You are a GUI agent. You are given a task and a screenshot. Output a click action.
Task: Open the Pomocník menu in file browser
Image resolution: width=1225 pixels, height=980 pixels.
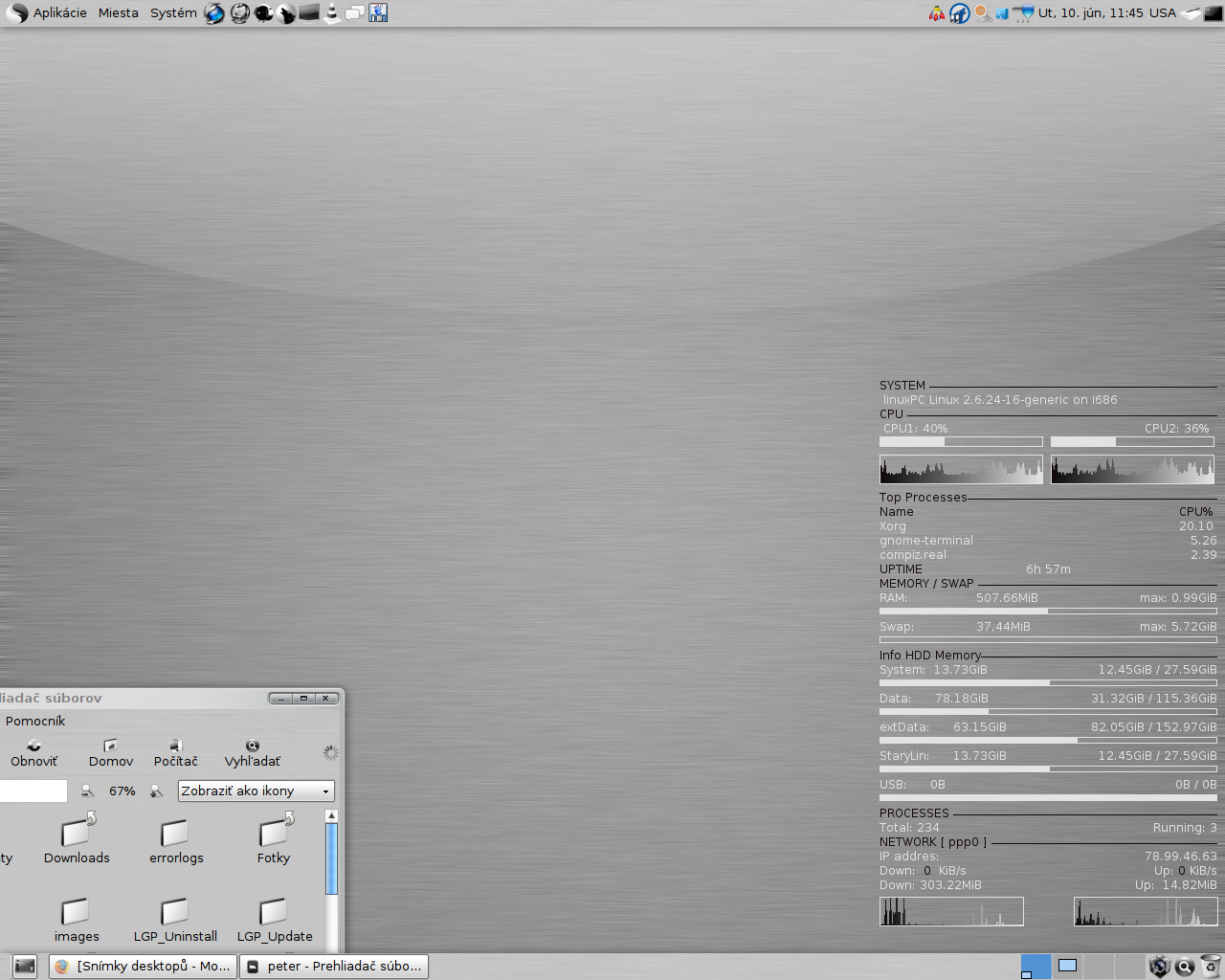(35, 721)
